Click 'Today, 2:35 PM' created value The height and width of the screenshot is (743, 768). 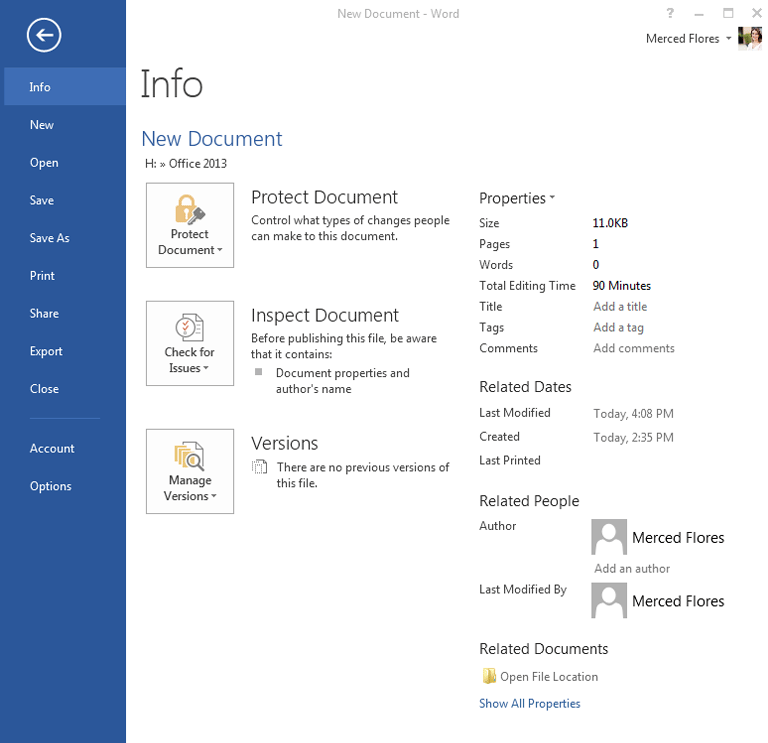(x=633, y=438)
